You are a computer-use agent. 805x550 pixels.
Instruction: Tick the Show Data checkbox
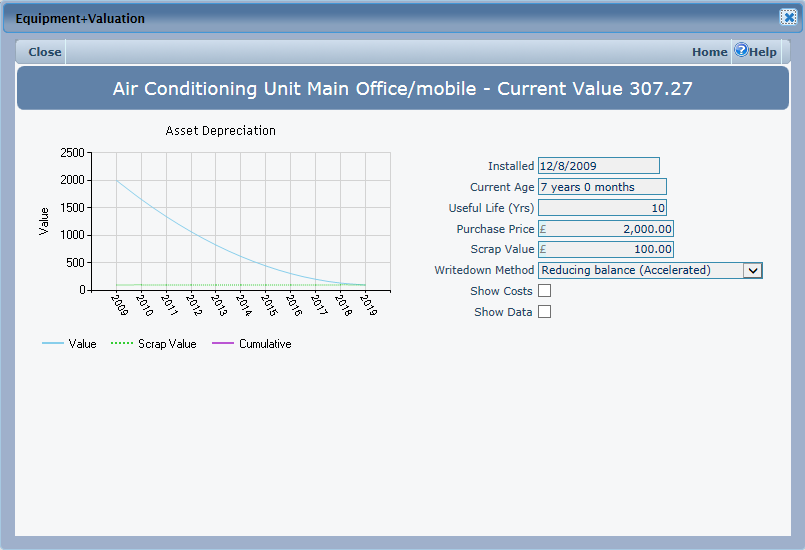point(545,312)
